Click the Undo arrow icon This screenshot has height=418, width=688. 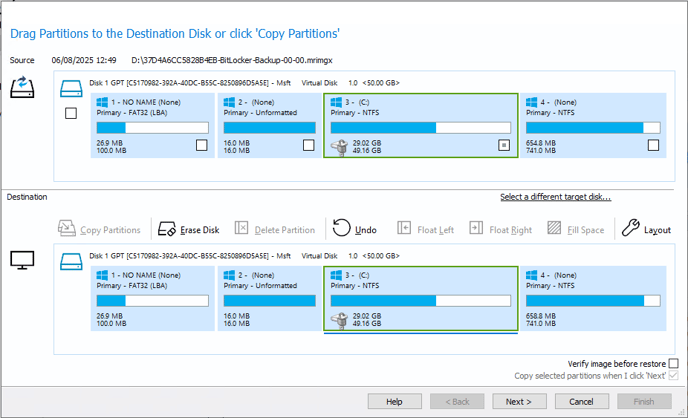[x=341, y=228]
